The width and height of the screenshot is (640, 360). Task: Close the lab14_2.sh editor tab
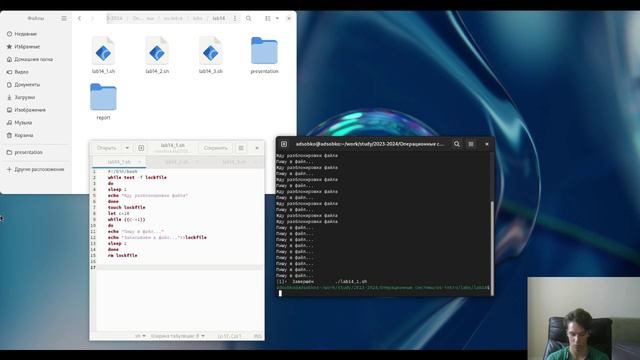click(x=197, y=162)
